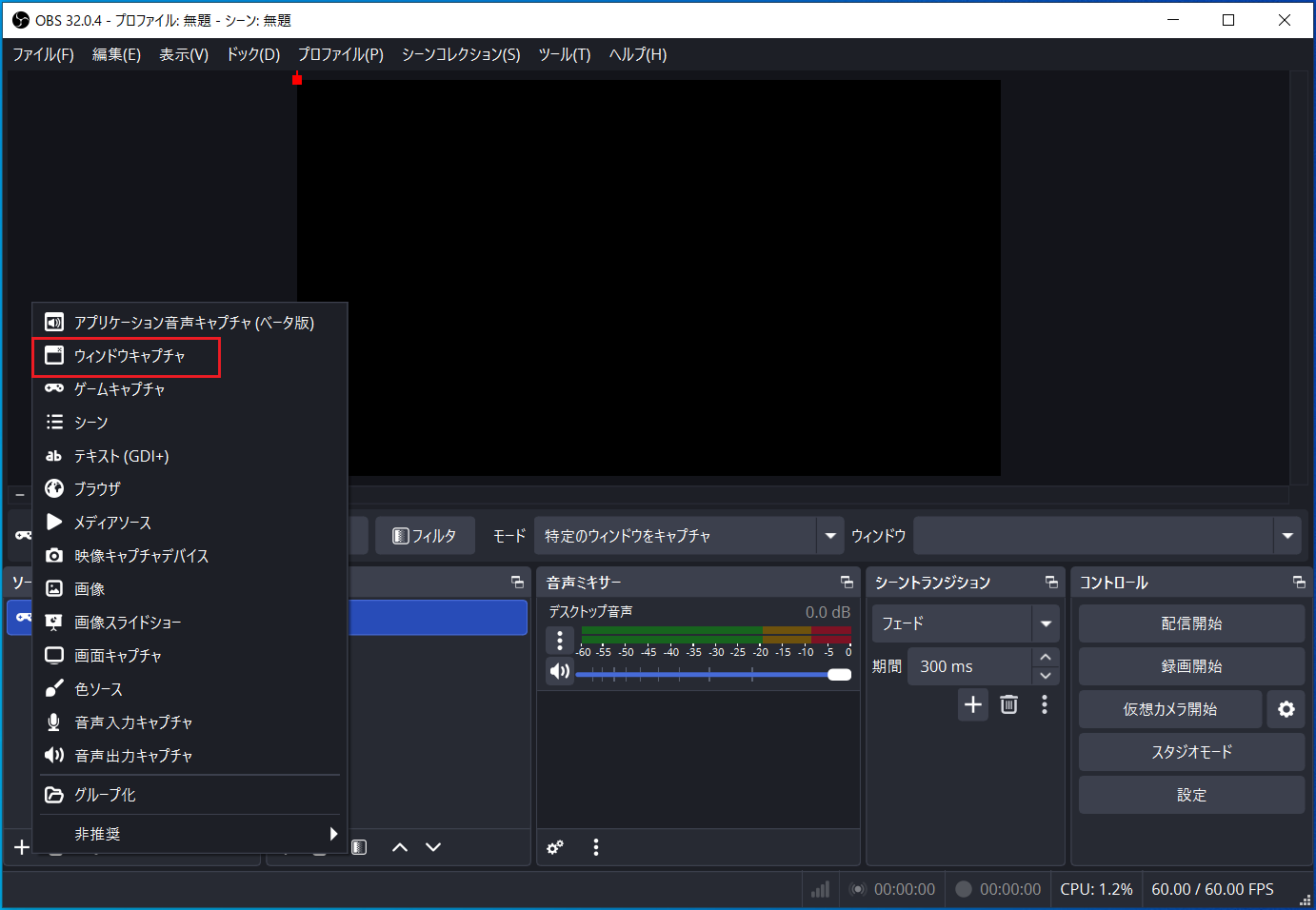The width and height of the screenshot is (1316, 910).
Task: Change transition type from フェード dropdown
Action: tap(1045, 623)
